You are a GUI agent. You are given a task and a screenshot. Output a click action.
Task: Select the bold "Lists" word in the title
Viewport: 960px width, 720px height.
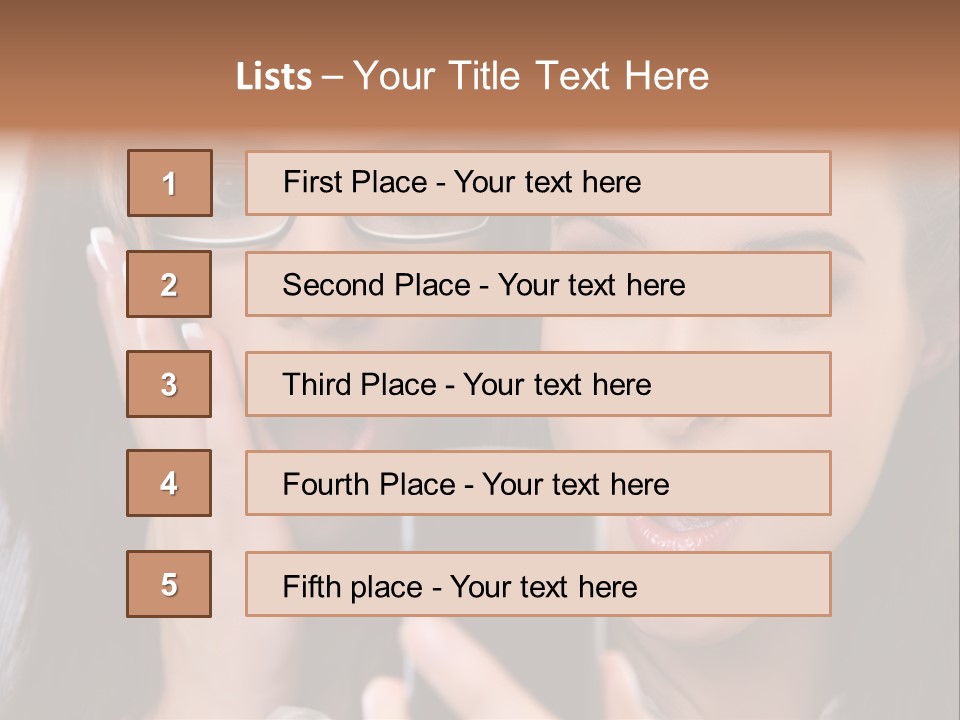(x=274, y=77)
